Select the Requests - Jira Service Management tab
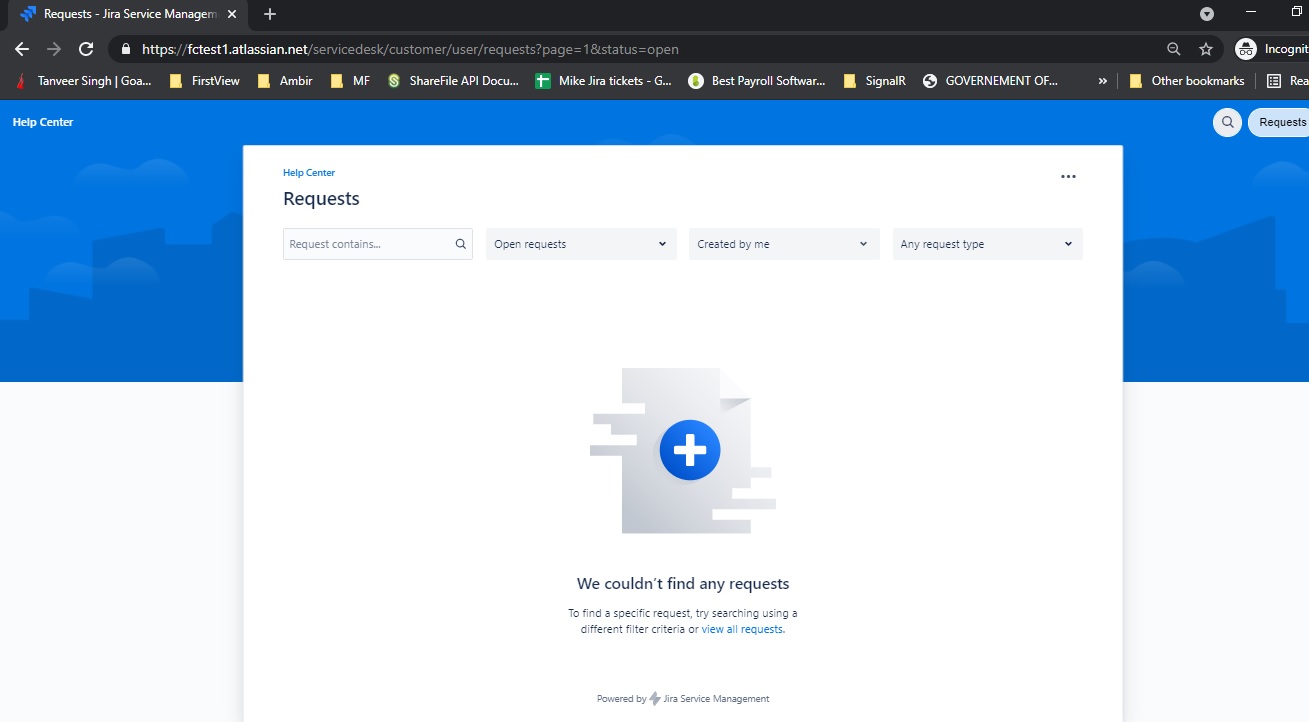This screenshot has height=722, width=1309. pos(128,14)
